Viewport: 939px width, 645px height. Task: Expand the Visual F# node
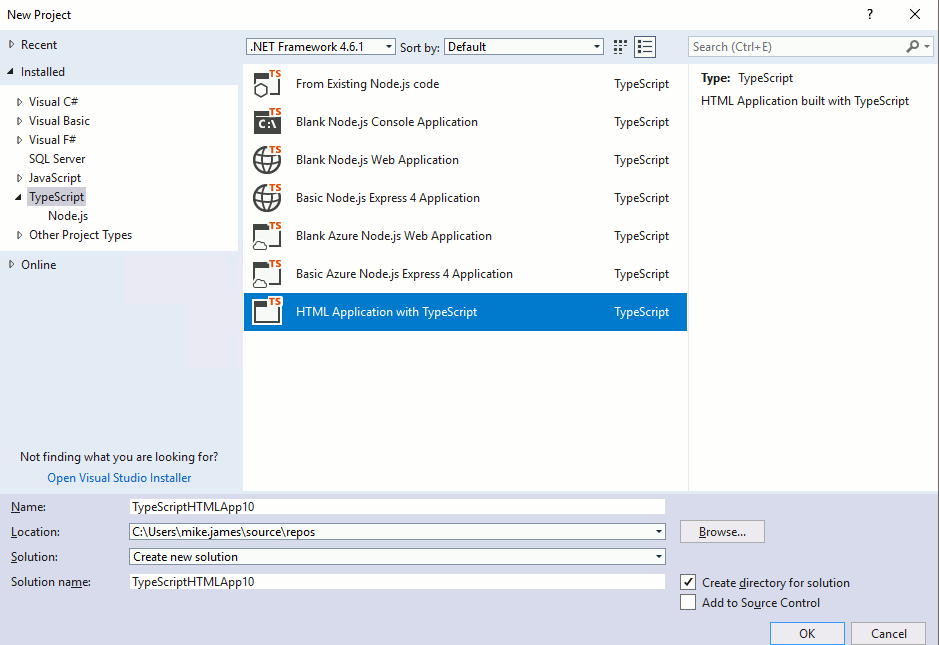(x=19, y=140)
